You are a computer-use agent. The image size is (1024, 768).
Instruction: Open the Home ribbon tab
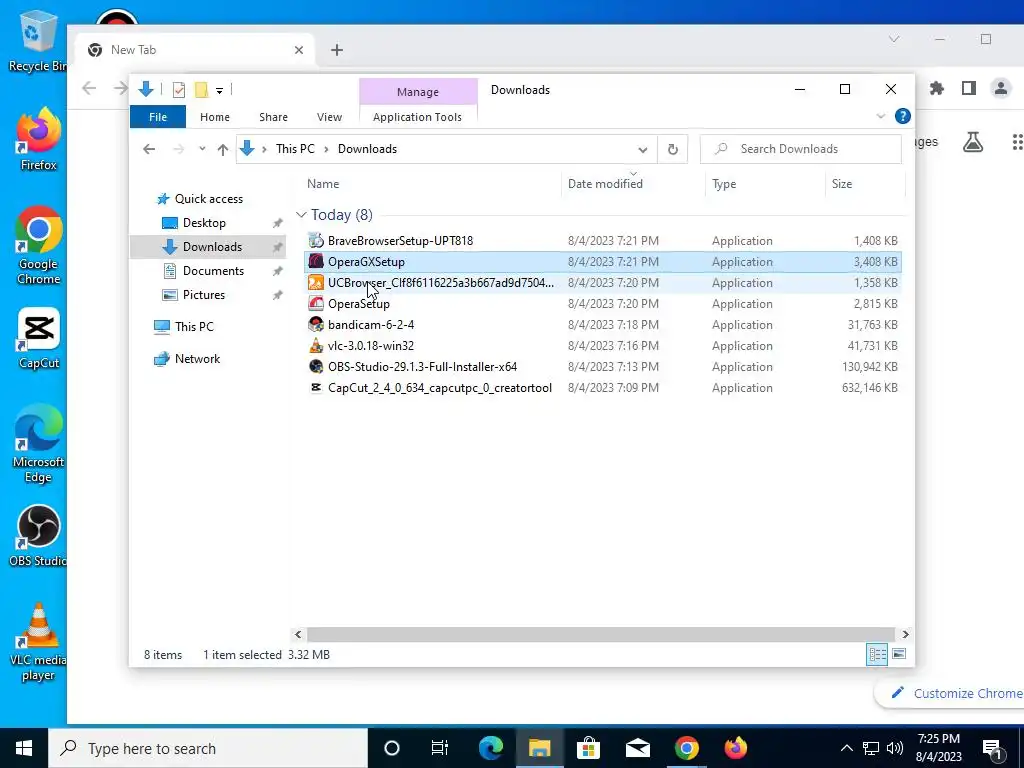tap(215, 117)
